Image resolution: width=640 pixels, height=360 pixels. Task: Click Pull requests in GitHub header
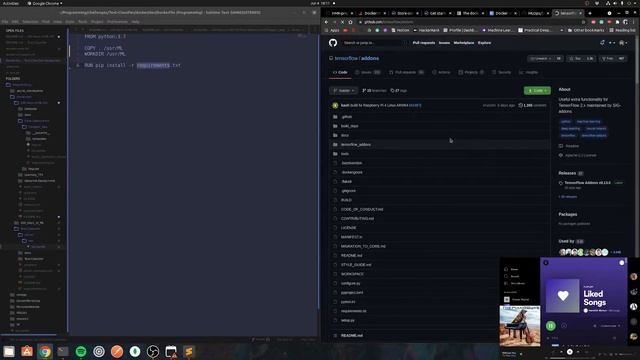point(424,43)
